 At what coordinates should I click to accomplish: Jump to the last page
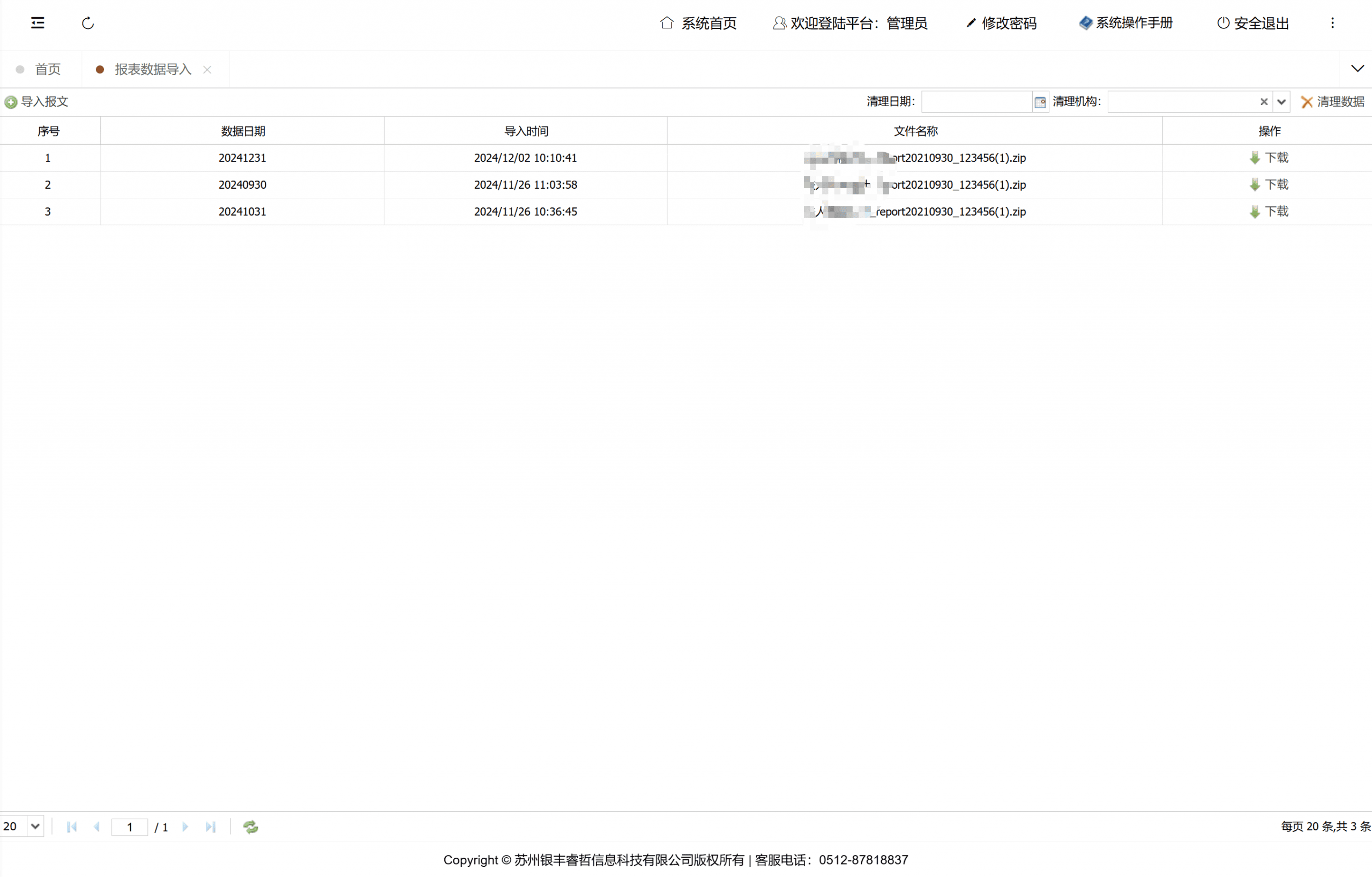point(210,827)
